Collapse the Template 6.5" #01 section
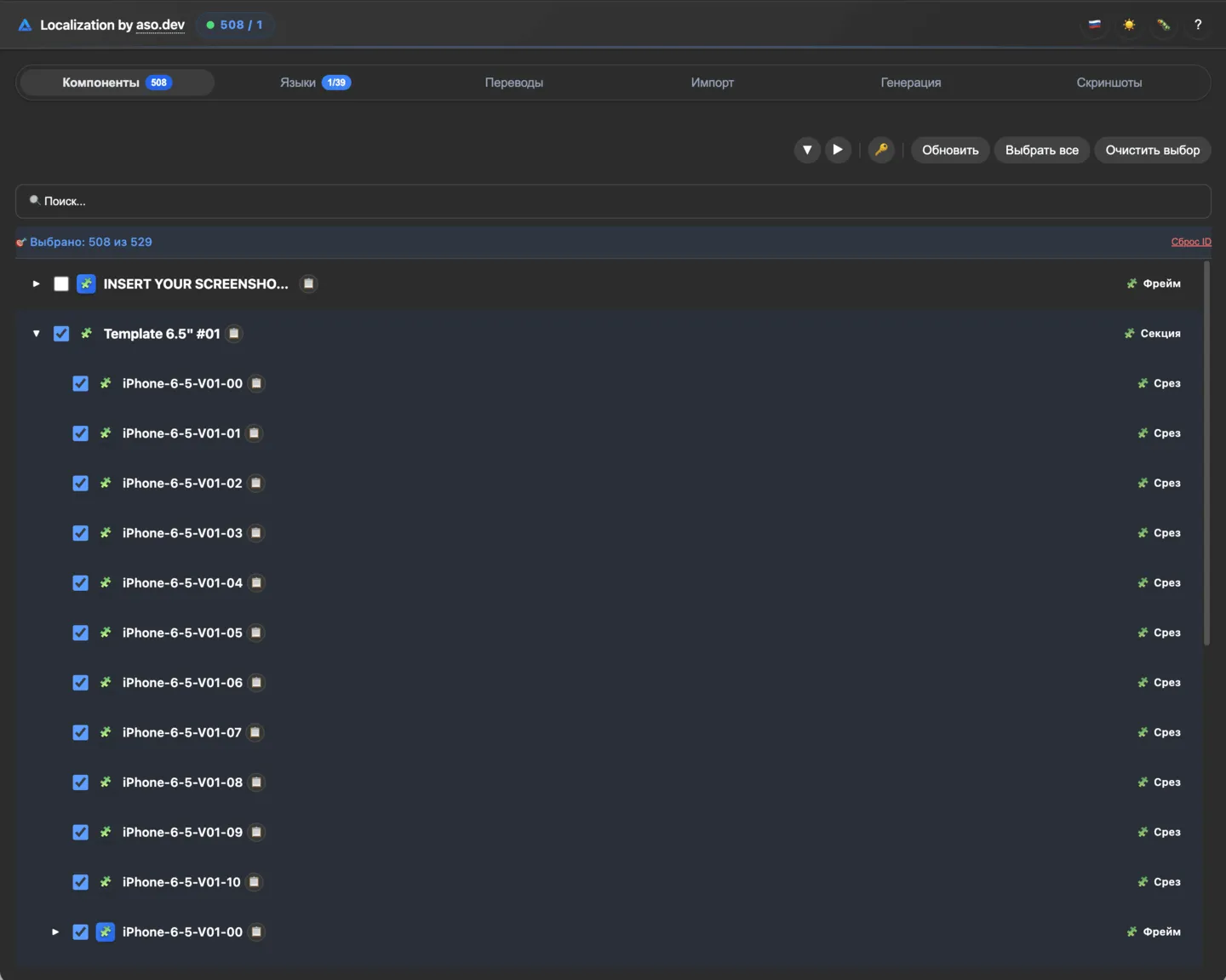 tap(36, 334)
